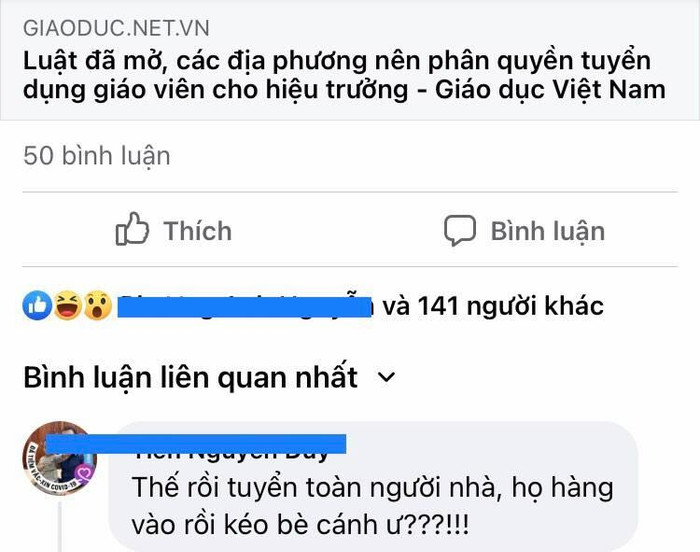The width and height of the screenshot is (700, 552).
Task: Open 'Bình luận liên quan nhất' sort menu
Action: point(191,377)
